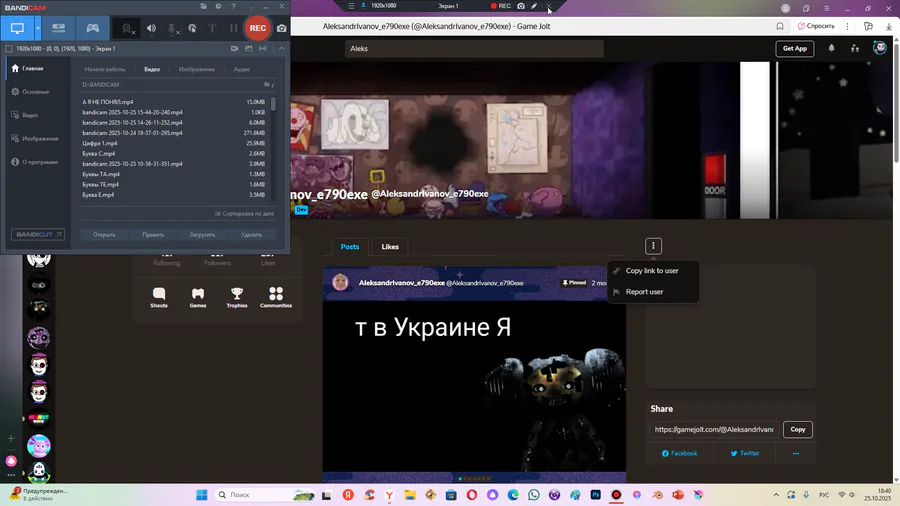Viewport: 900px width, 506px height.
Task: Switch to the Posts tab
Action: pos(350,247)
